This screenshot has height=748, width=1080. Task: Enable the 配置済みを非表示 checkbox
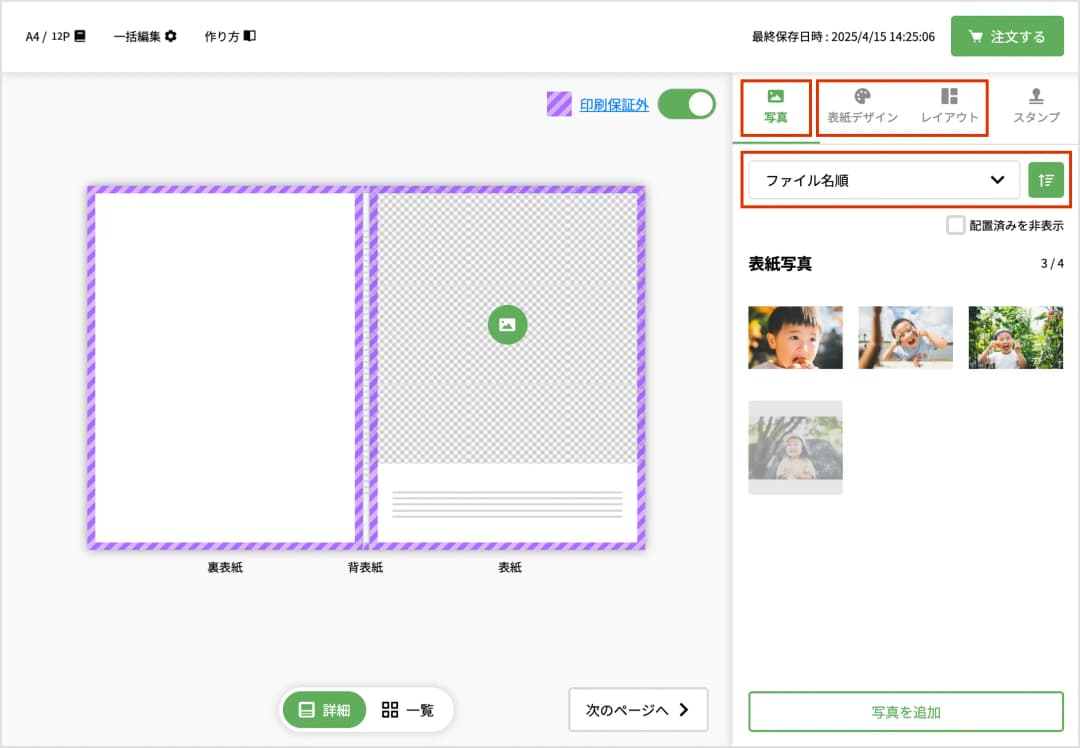[955, 225]
